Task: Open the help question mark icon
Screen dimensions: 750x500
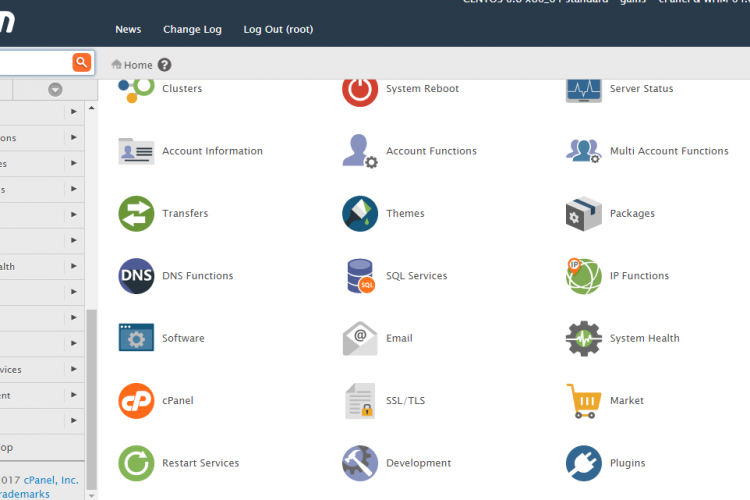Action: (x=165, y=65)
